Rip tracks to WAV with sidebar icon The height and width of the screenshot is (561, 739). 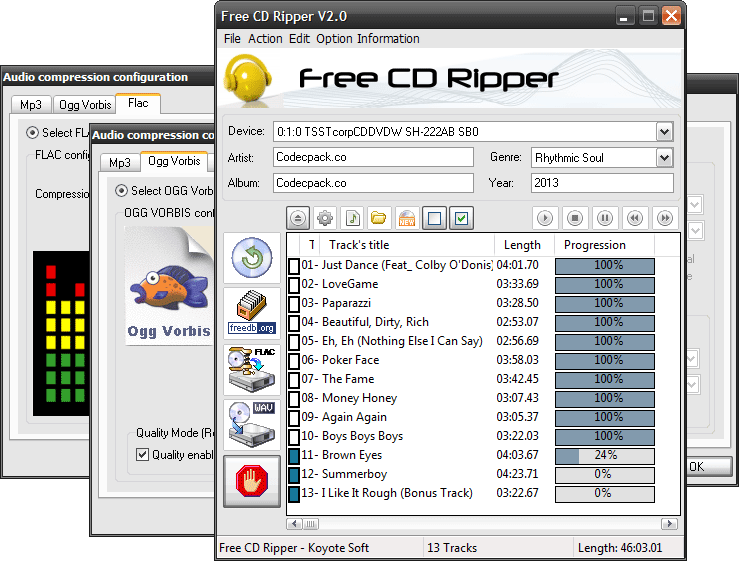(x=252, y=426)
